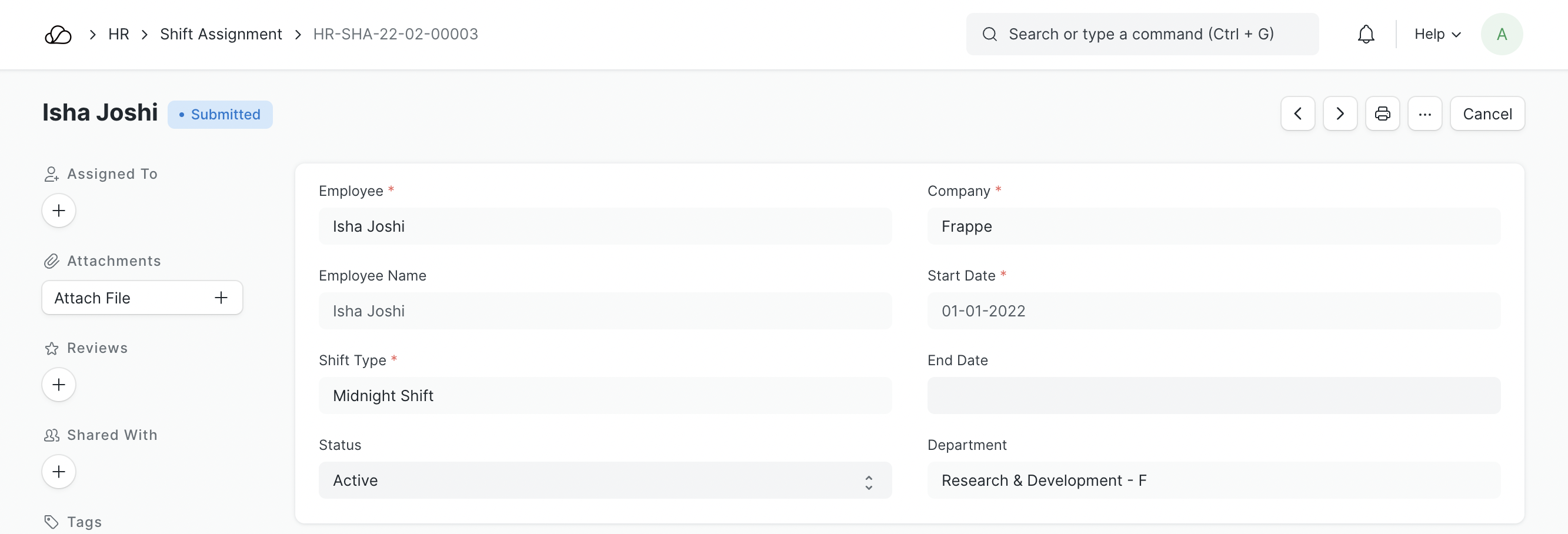Open the Status dropdown showing Active
This screenshot has width=1568, height=534.
[x=605, y=480]
